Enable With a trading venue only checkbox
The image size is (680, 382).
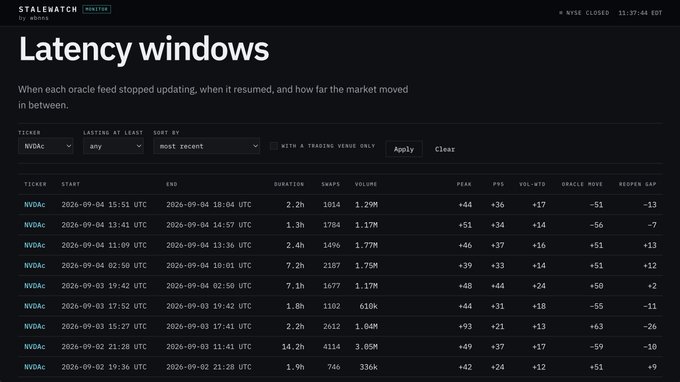pos(274,146)
